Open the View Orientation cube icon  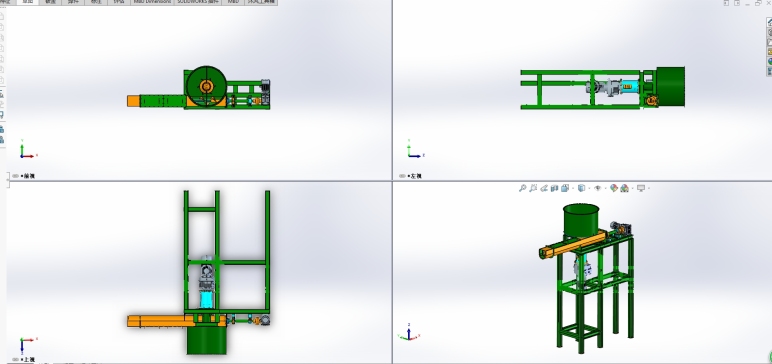coord(565,188)
